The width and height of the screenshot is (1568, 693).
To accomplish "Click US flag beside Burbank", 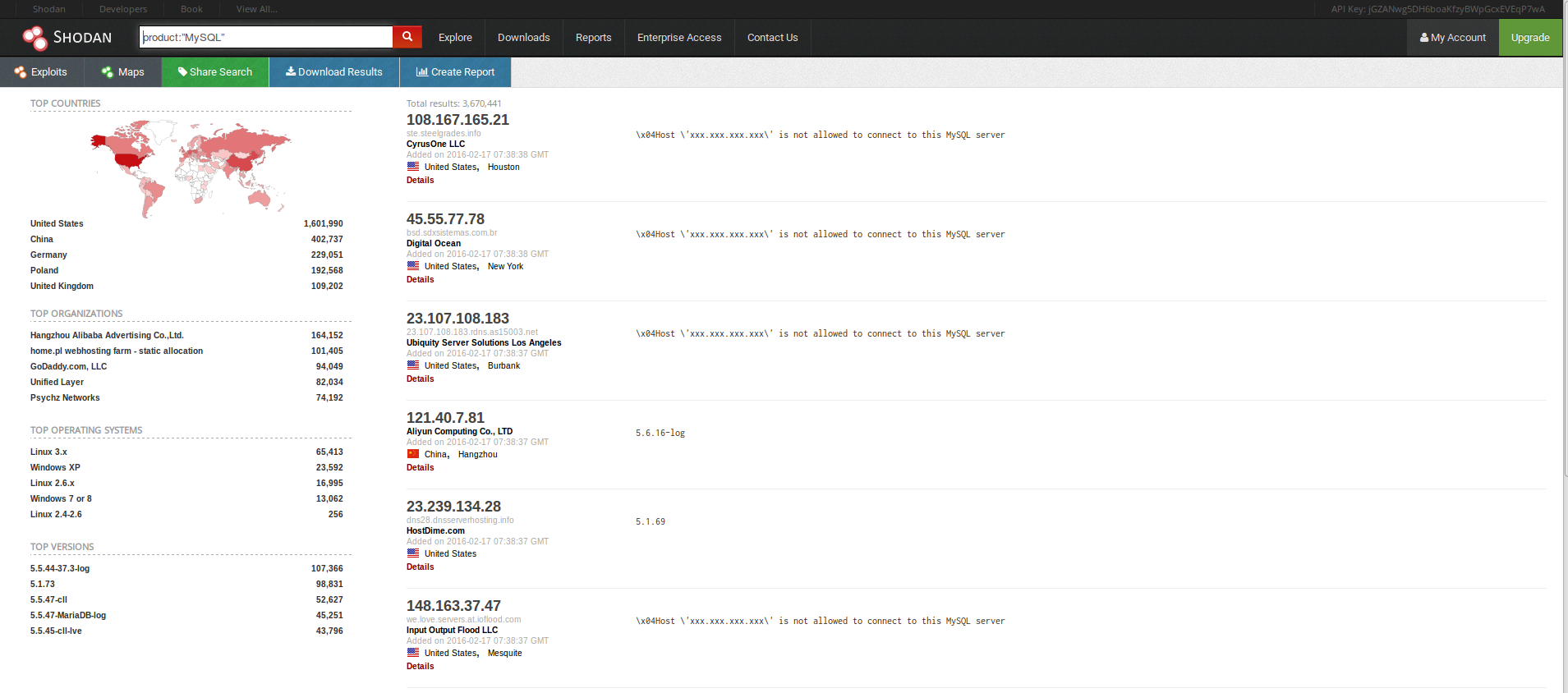I will click(x=413, y=365).
